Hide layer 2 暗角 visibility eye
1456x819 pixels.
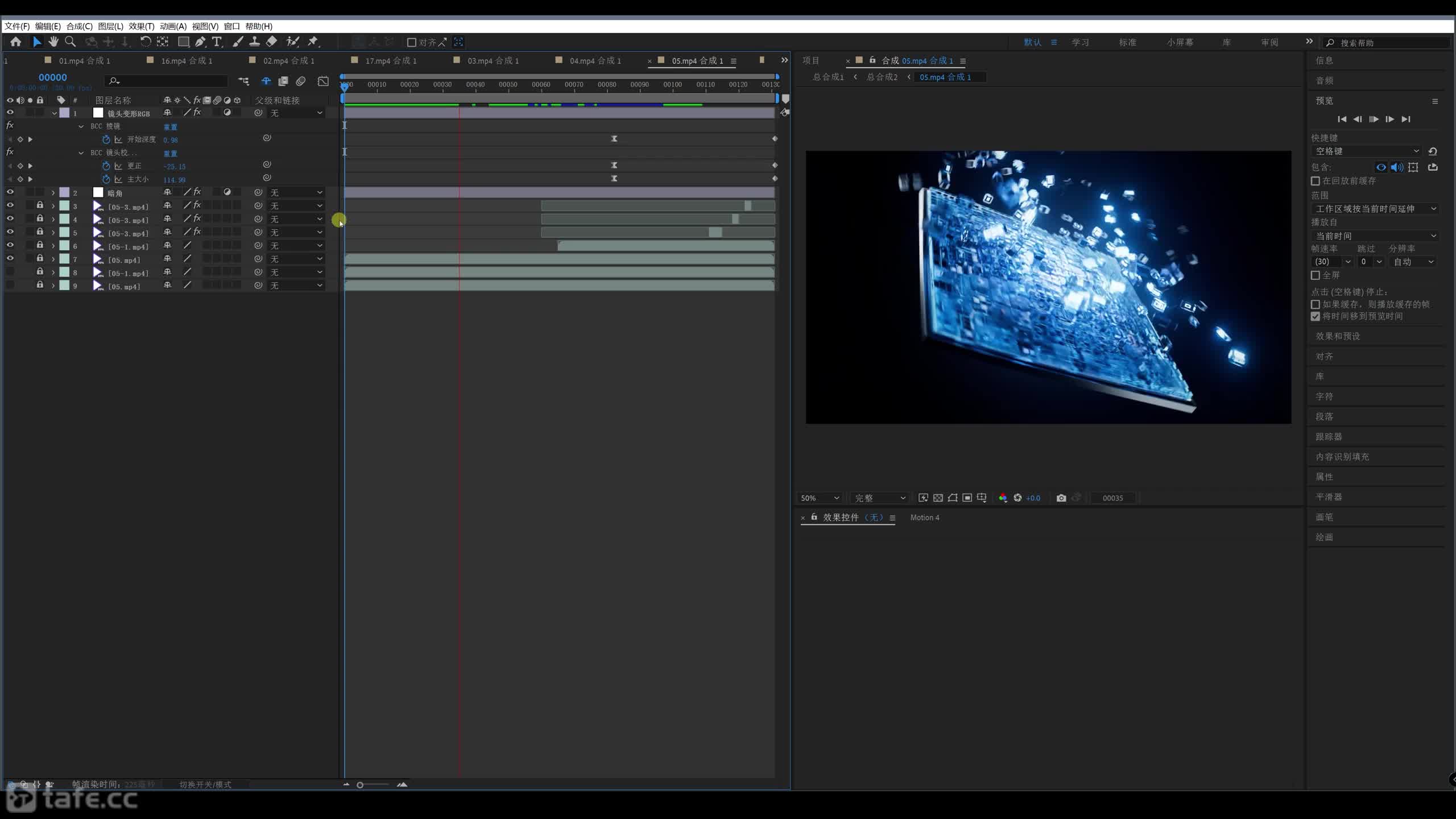tap(10, 192)
